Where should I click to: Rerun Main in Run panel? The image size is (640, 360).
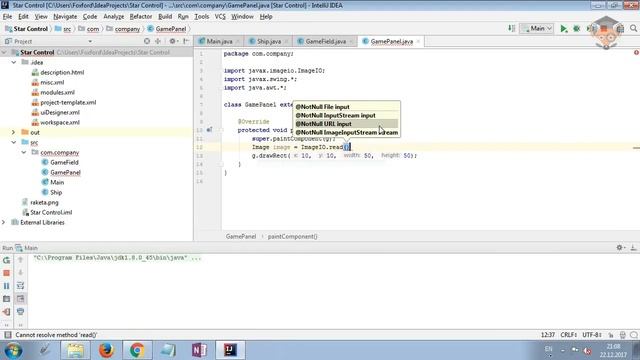pos(7,260)
